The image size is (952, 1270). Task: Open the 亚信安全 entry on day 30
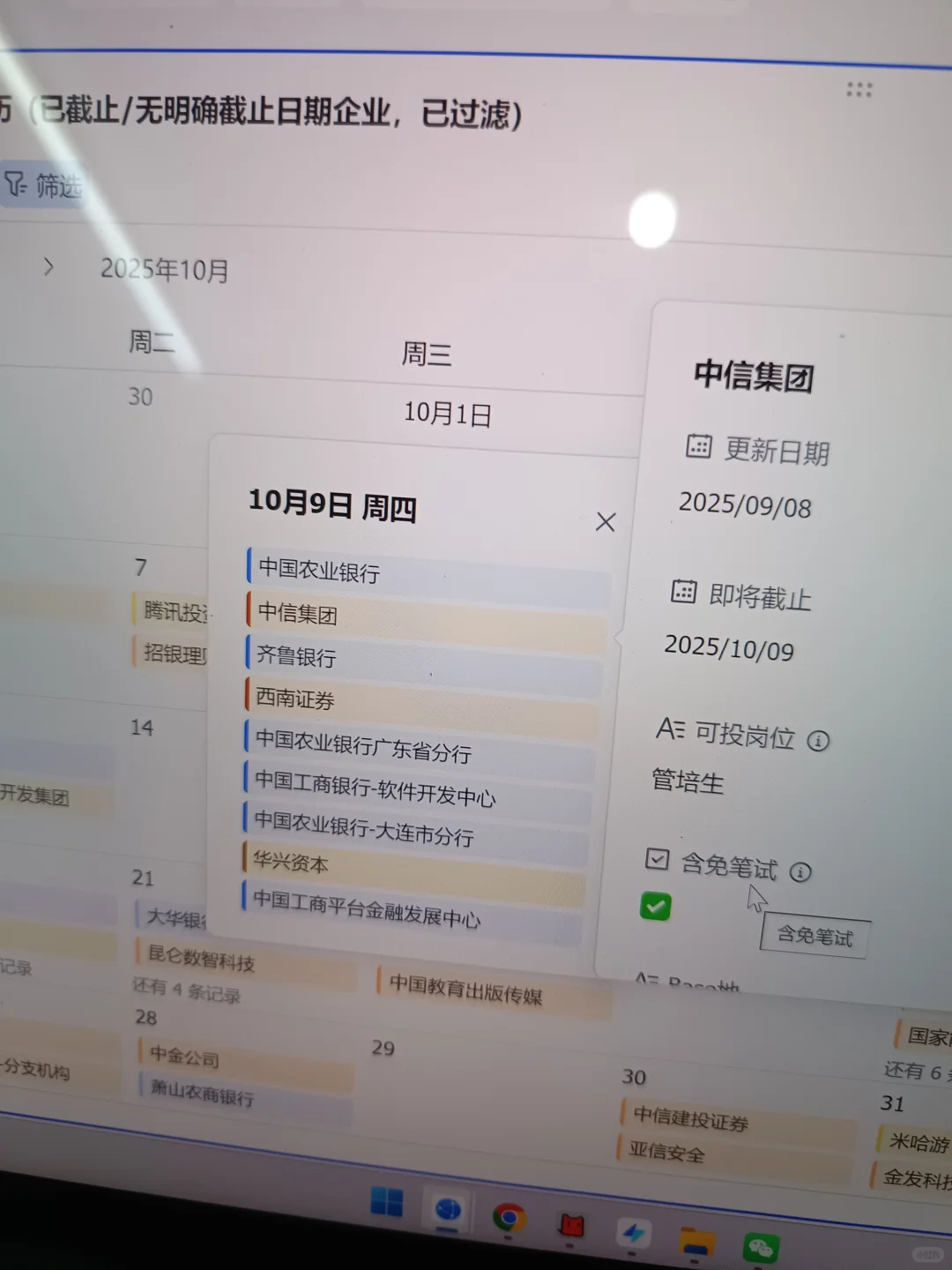tap(734, 1156)
